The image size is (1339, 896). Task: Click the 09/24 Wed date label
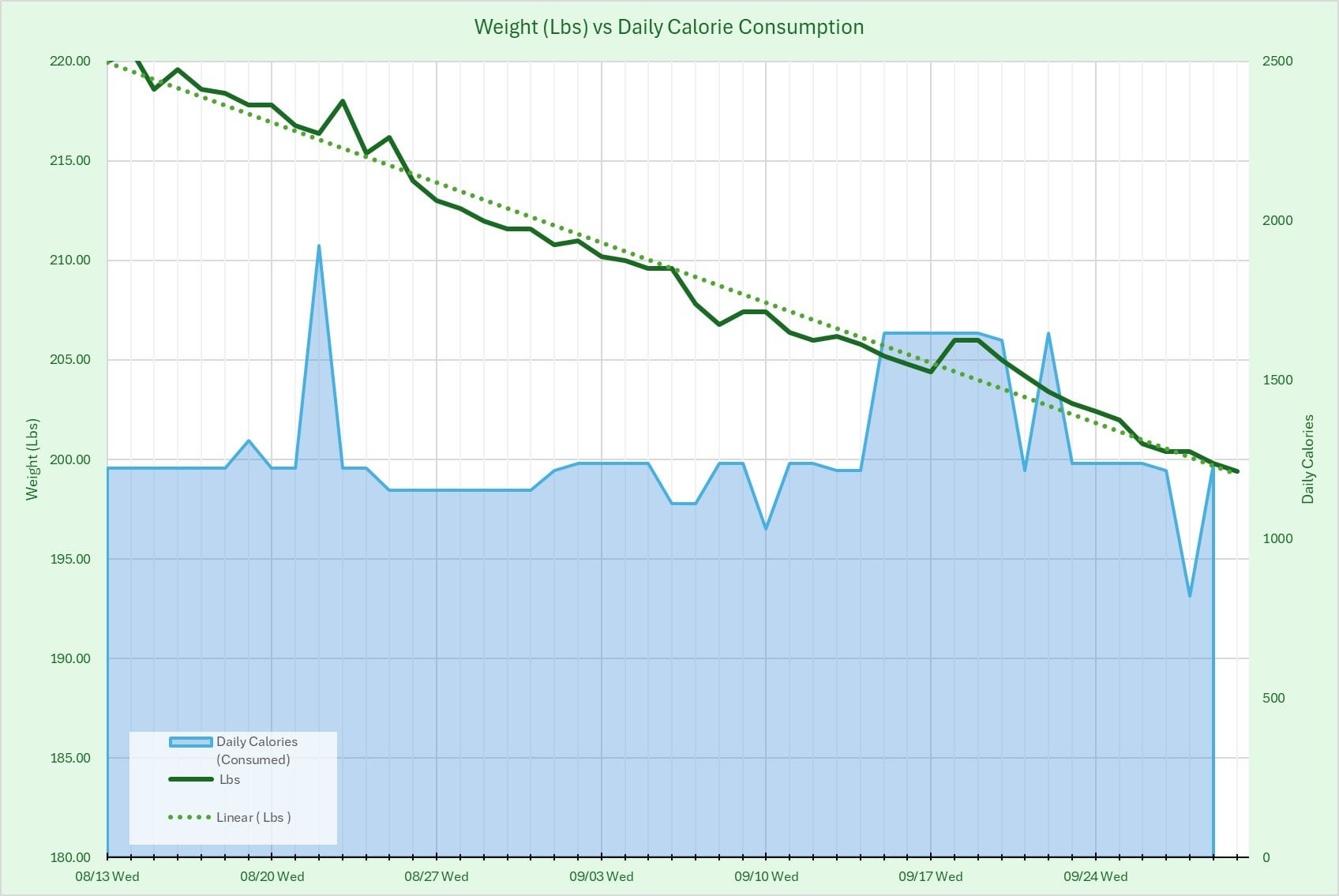pyautogui.click(x=1095, y=876)
